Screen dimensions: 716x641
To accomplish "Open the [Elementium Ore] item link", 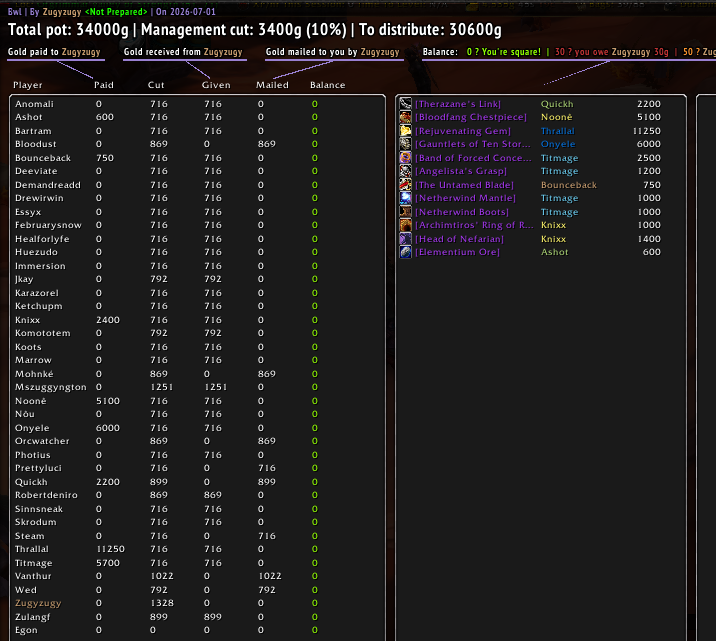I will tap(458, 252).
